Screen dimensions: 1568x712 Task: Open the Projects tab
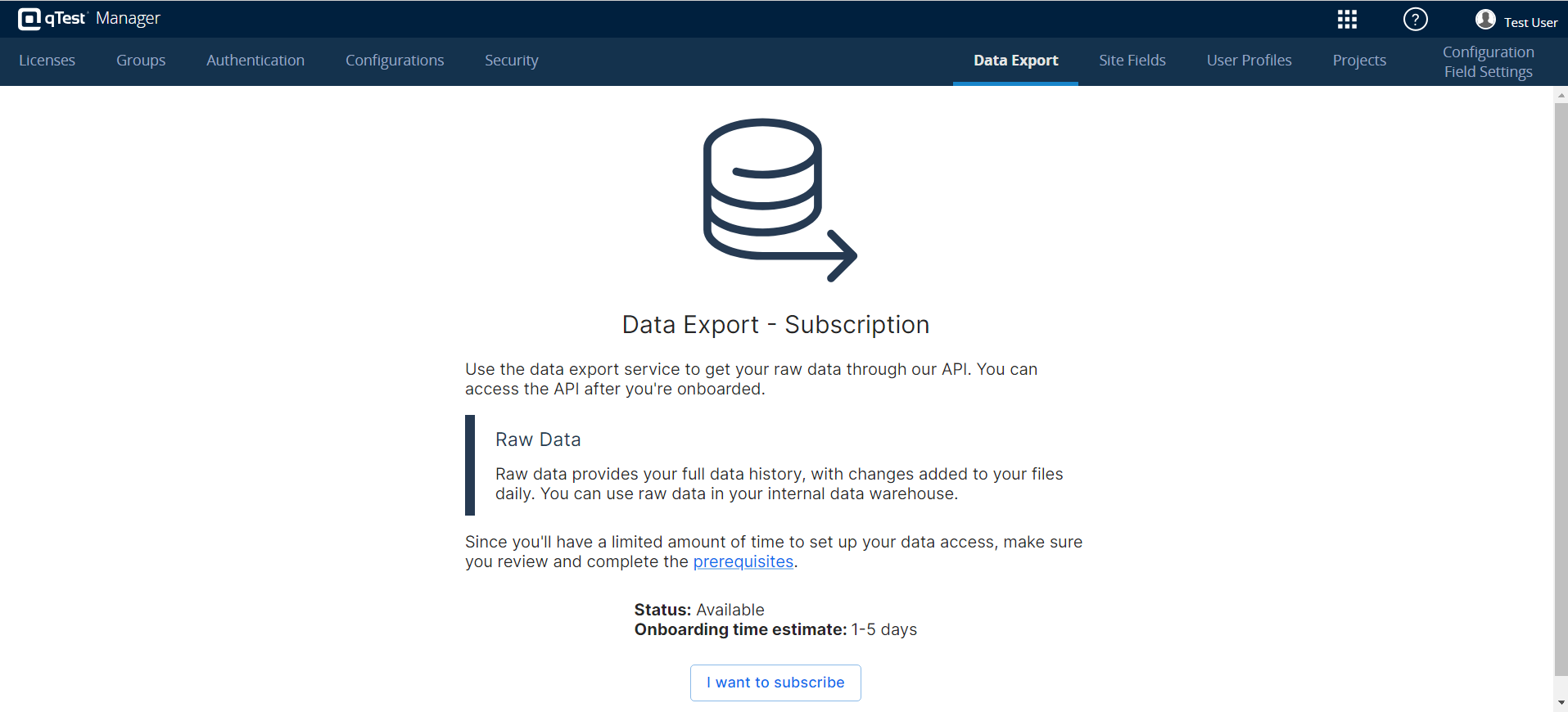pyautogui.click(x=1359, y=61)
